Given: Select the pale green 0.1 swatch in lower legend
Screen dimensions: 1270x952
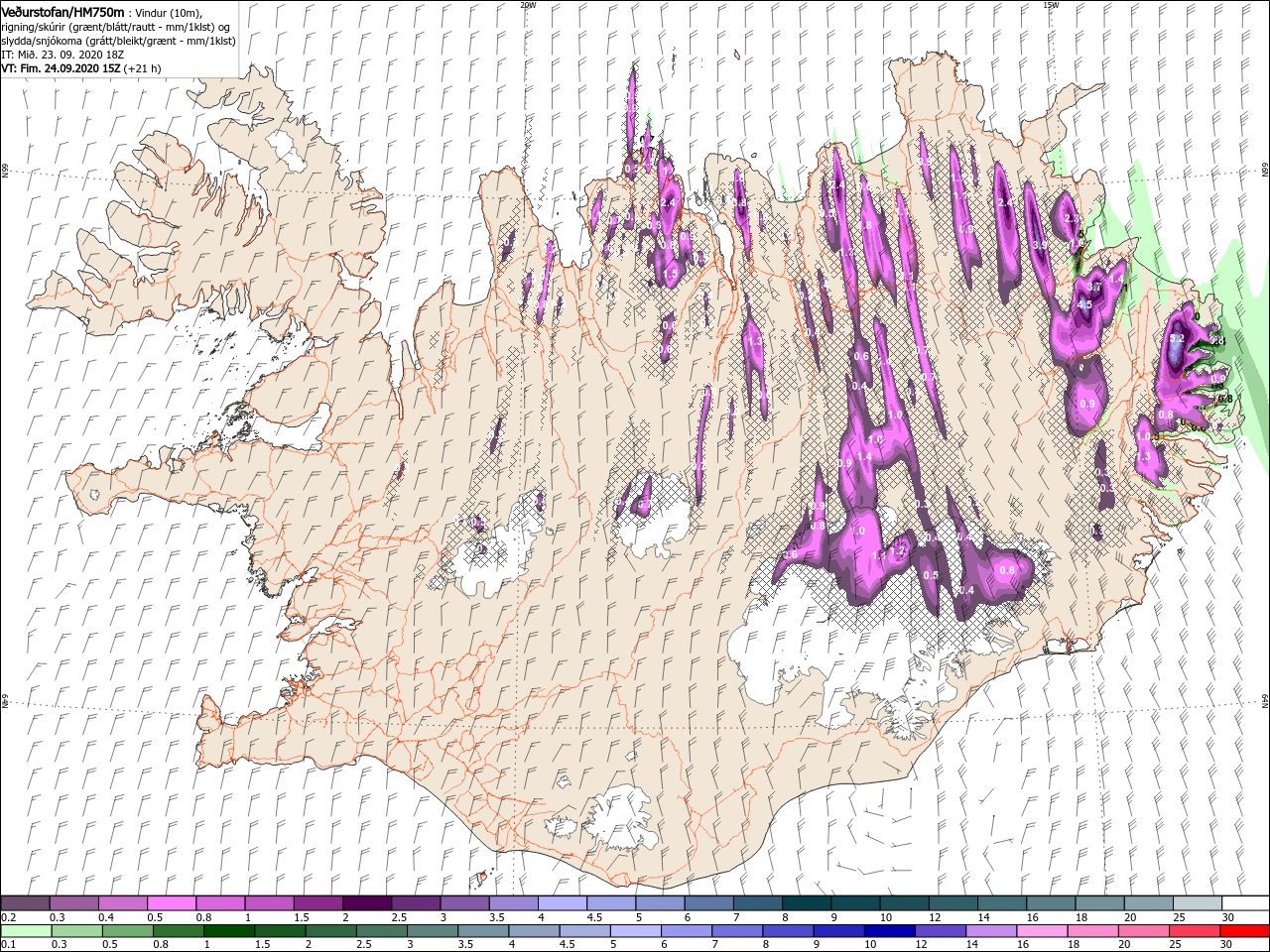Looking at the screenshot, I should [27, 931].
